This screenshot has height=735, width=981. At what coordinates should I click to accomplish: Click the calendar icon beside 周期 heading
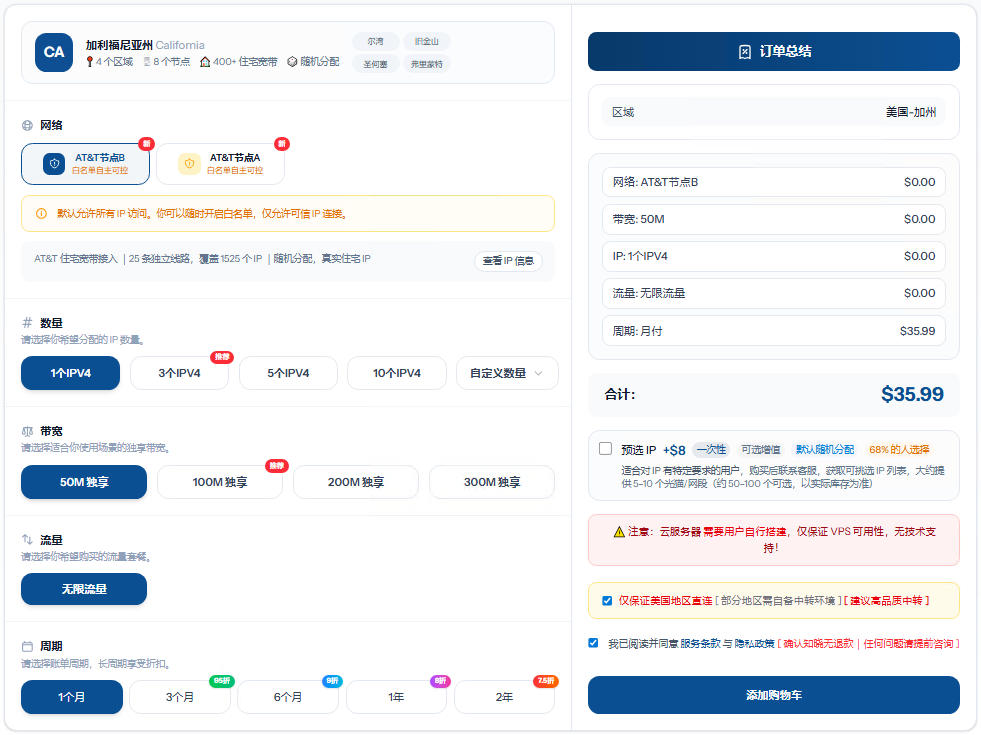pos(27,646)
